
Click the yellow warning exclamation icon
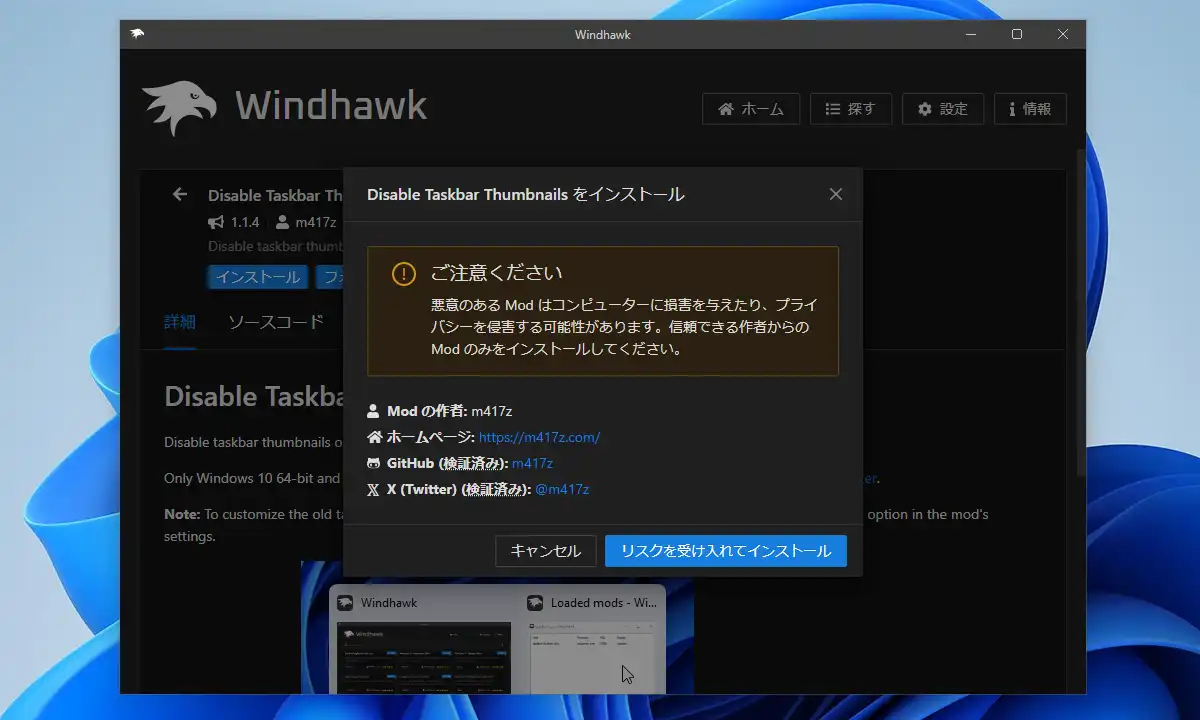click(x=403, y=274)
